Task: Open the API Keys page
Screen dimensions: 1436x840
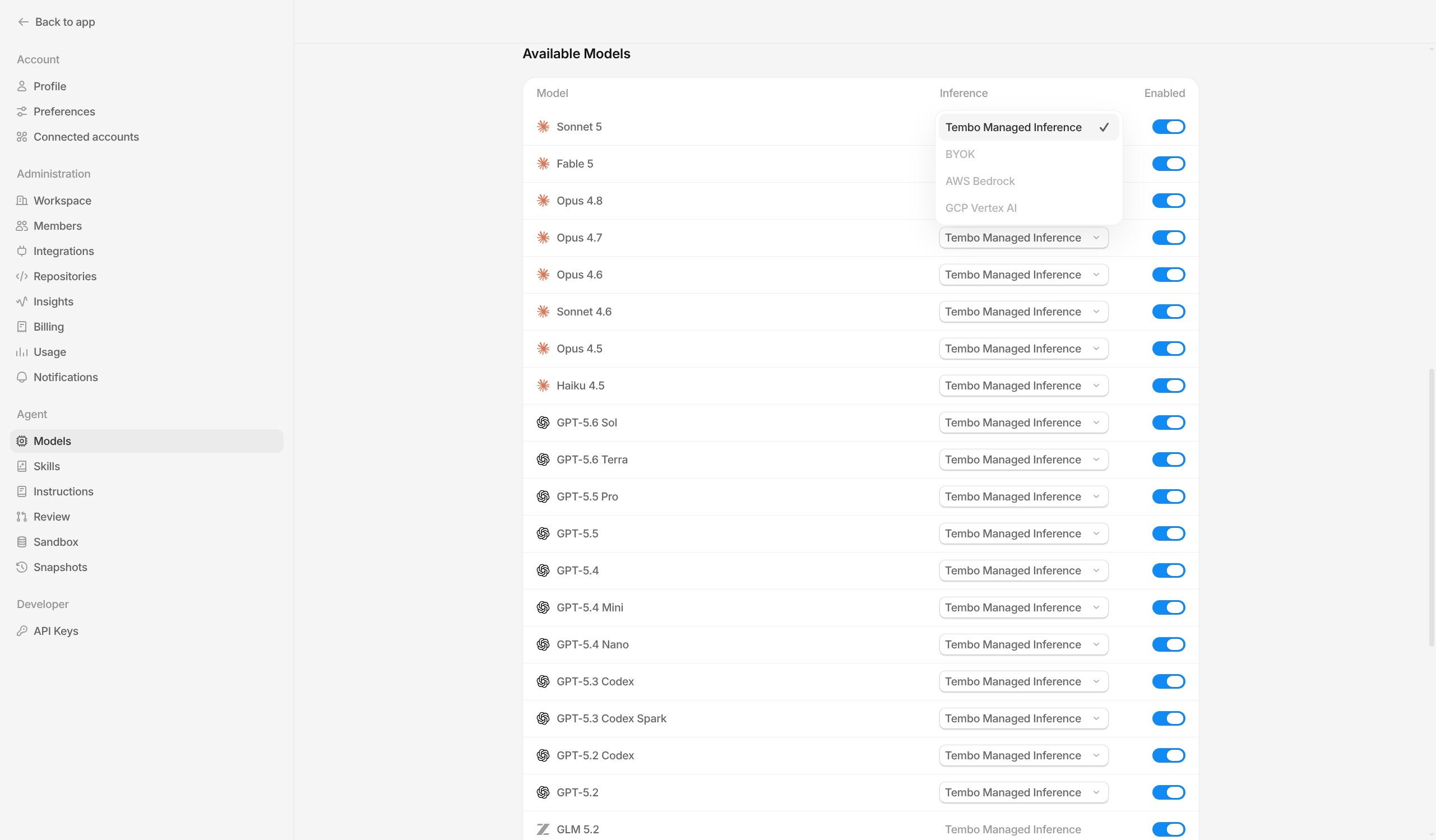Action: coord(146,631)
